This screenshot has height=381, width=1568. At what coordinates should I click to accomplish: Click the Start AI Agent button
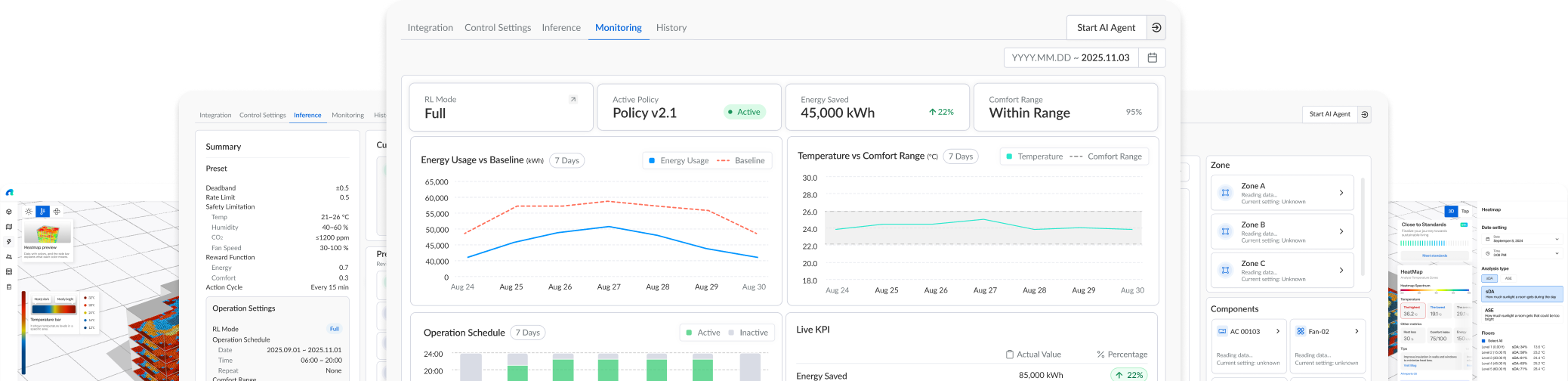[1106, 28]
